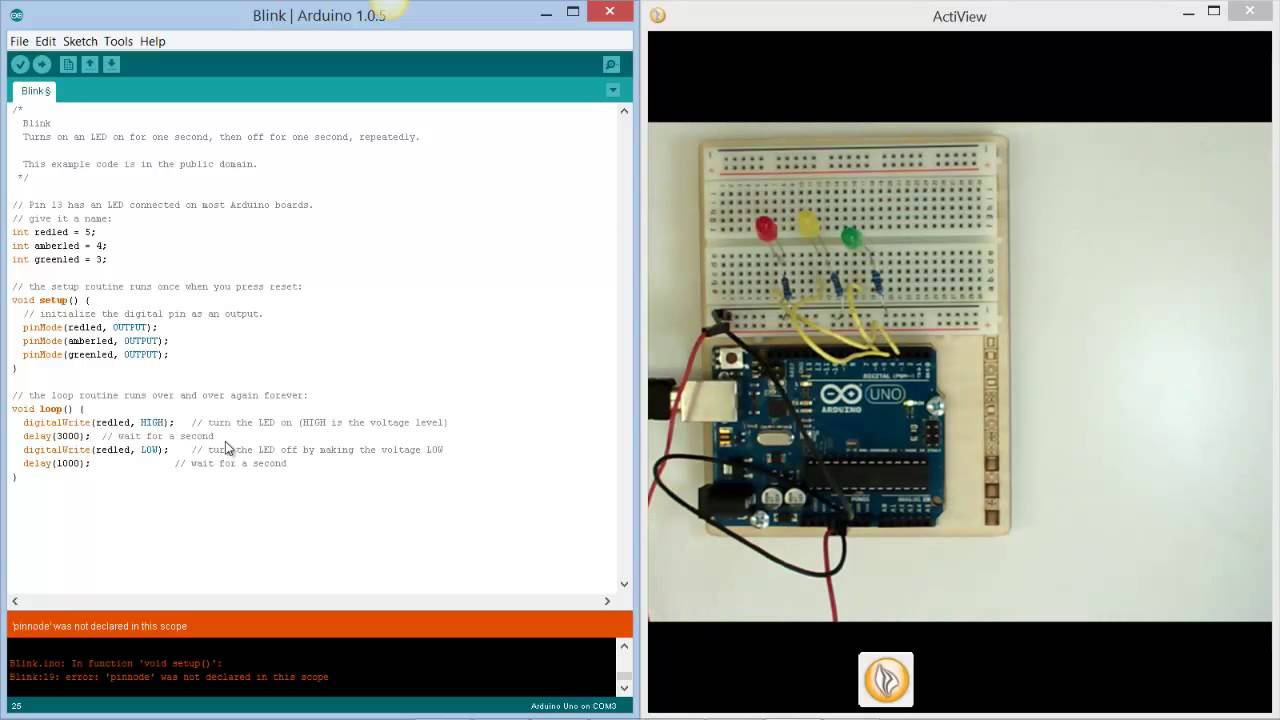Click the '// give it a name:' comment
Image resolution: width=1280 pixels, height=720 pixels.
pos(62,218)
